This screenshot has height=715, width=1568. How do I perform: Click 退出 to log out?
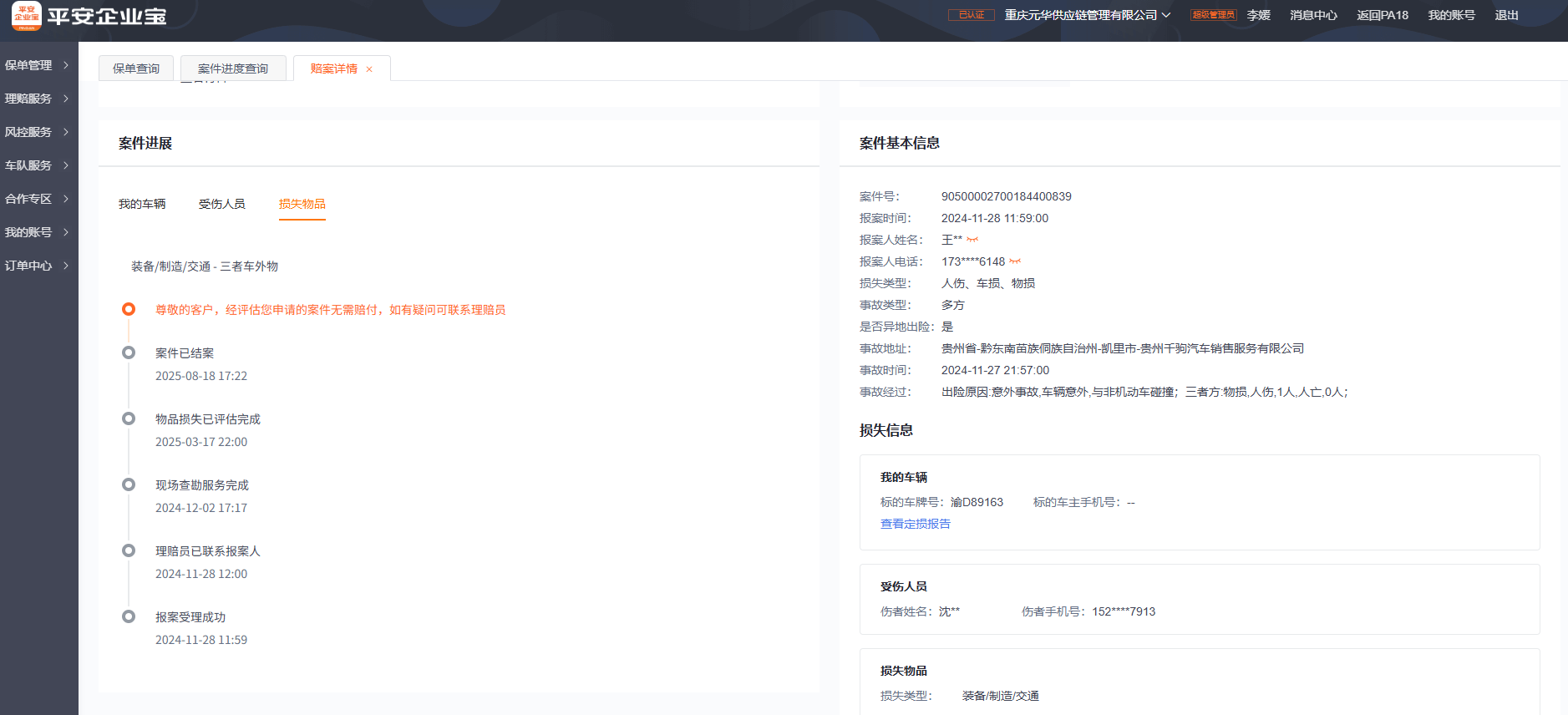pos(1506,15)
